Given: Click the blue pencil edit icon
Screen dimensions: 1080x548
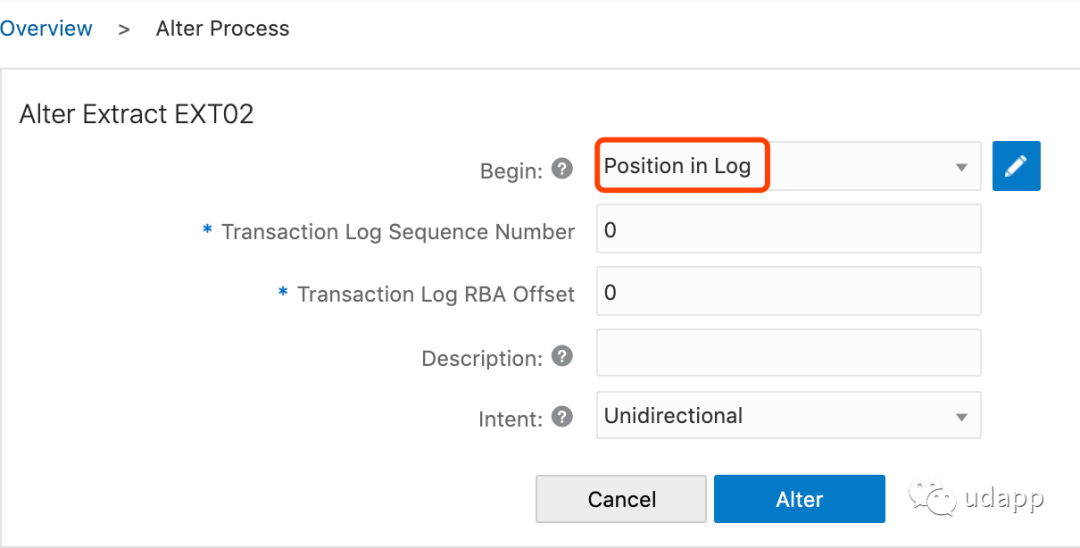Looking at the screenshot, I should tap(1016, 166).
